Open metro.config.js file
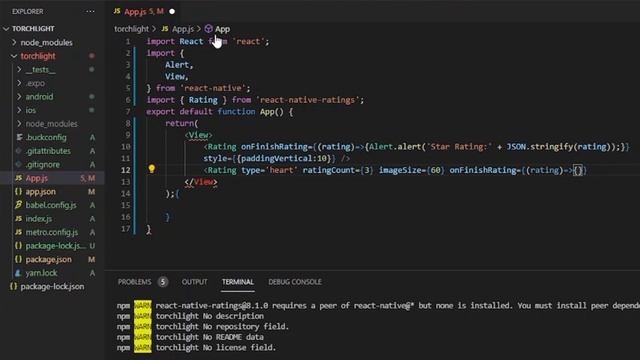Image resolution: width=640 pixels, height=360 pixels. pos(52,232)
